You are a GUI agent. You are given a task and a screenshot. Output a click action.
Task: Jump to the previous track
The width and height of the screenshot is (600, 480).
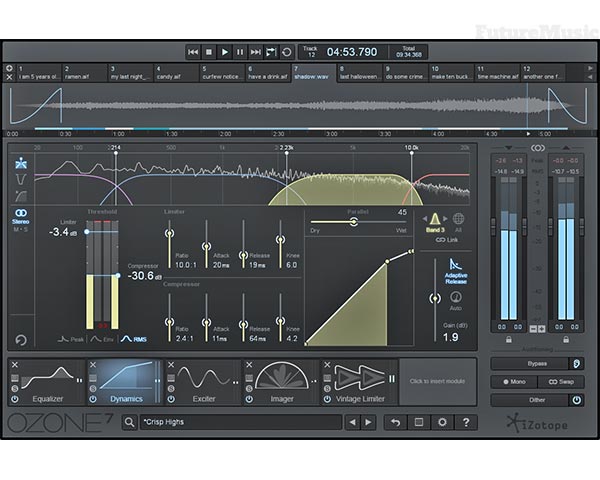(x=193, y=52)
